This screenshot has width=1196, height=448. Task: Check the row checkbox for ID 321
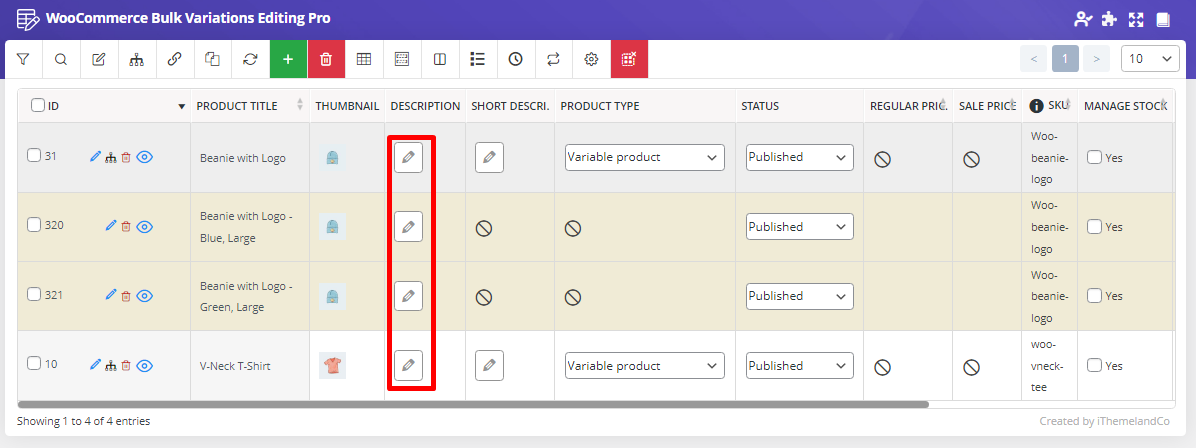click(34, 294)
